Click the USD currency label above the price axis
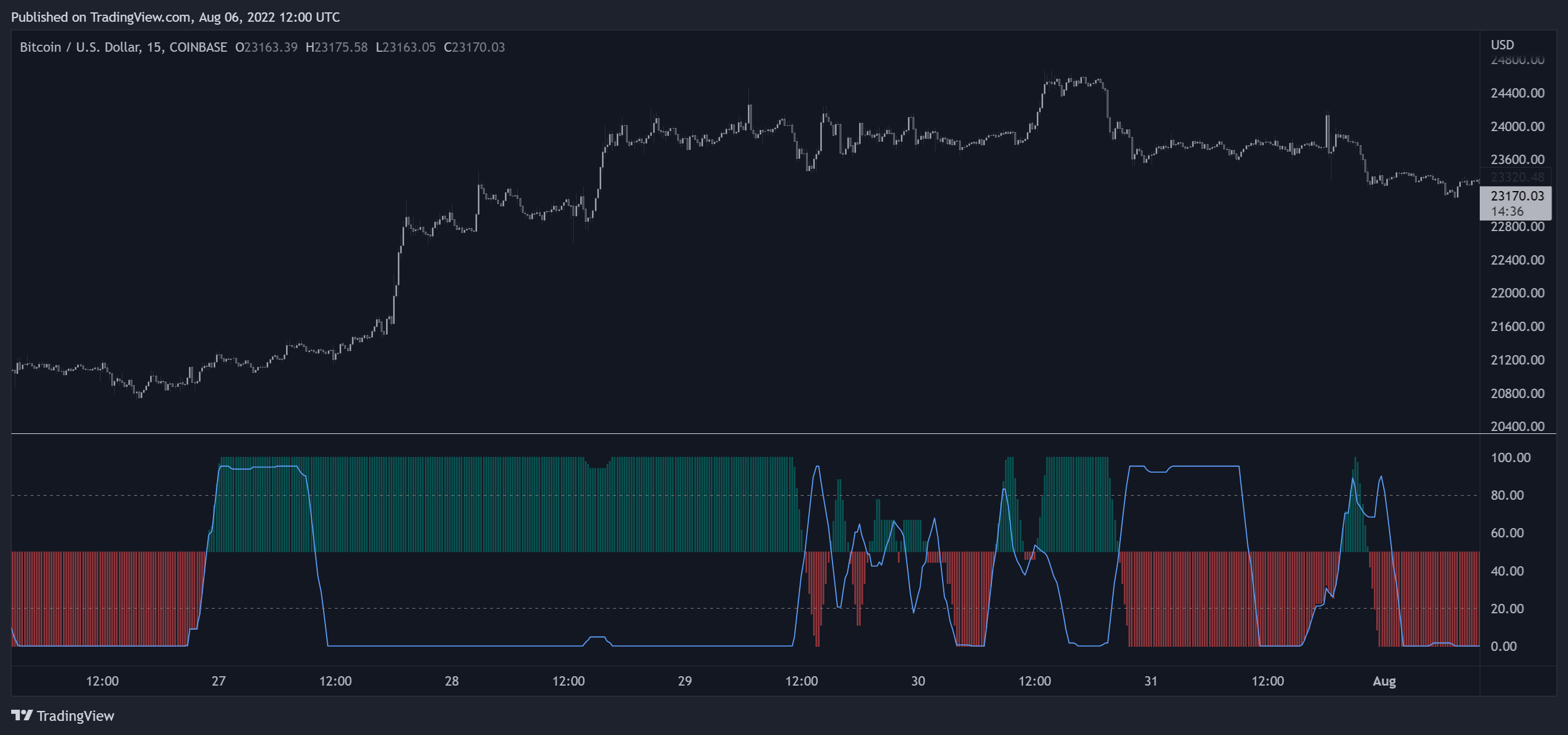This screenshot has width=1568, height=735. [1502, 45]
